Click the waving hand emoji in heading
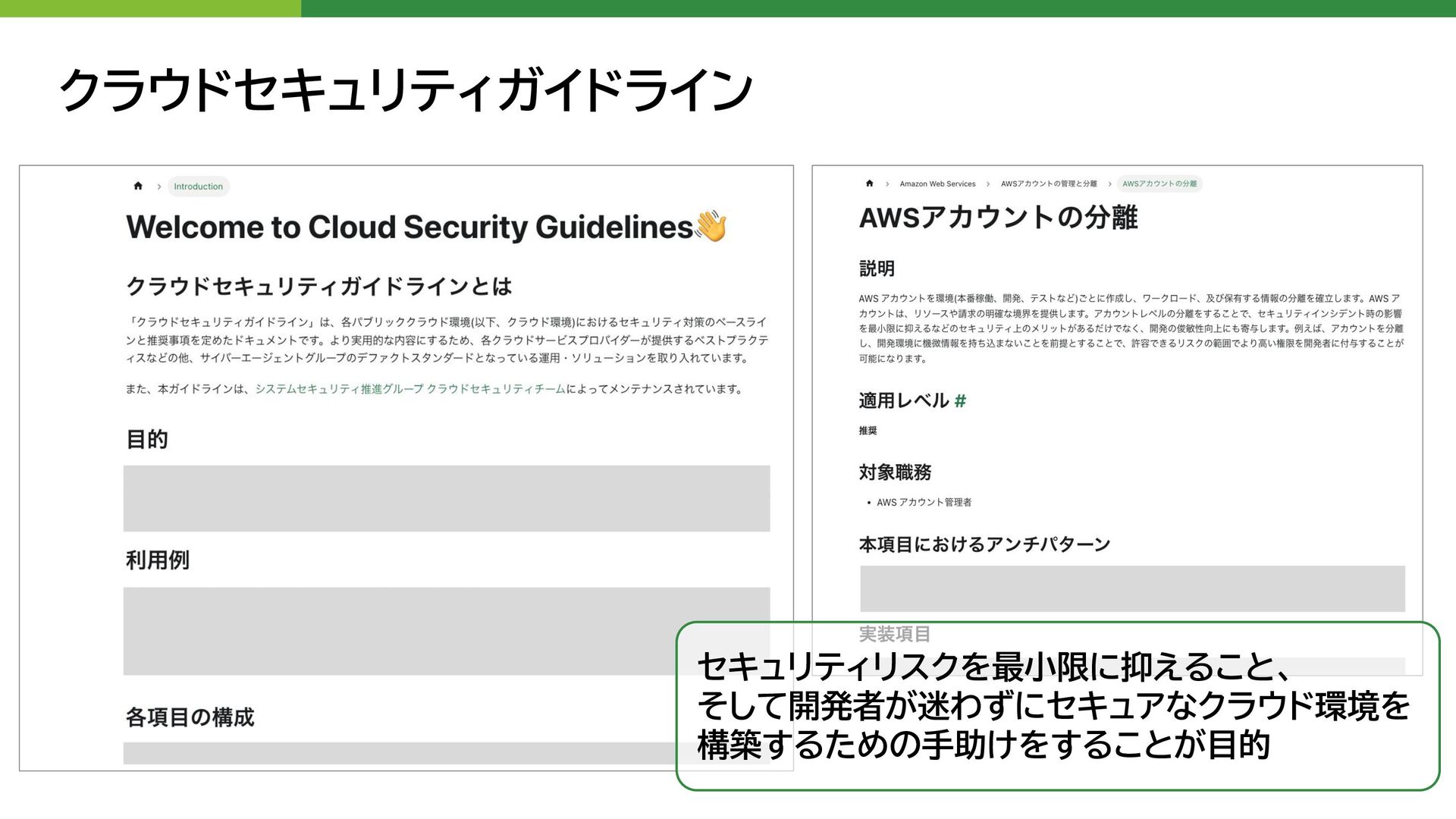Viewport: 1456px width, 819px height. [711, 226]
